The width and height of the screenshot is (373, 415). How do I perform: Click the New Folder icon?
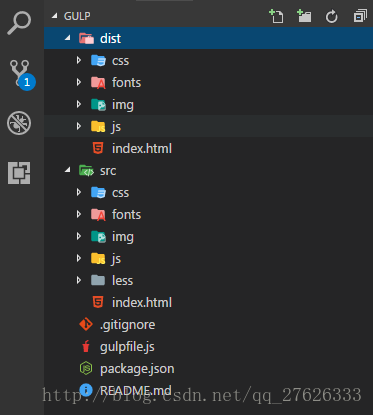(304, 16)
